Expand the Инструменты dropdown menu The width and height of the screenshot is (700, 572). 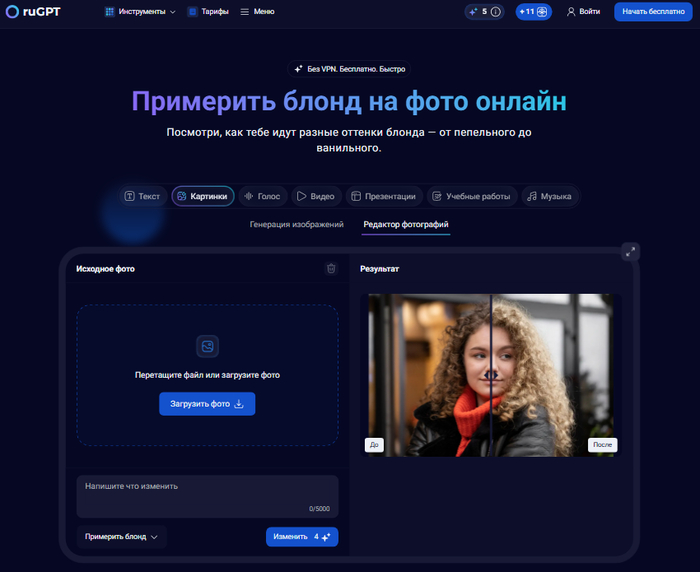[139, 12]
